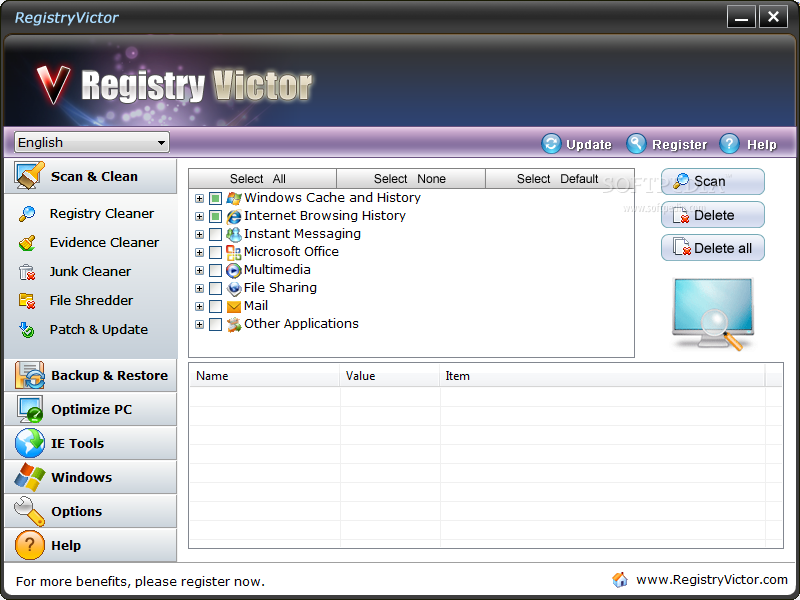Click the Delete all button

click(712, 248)
